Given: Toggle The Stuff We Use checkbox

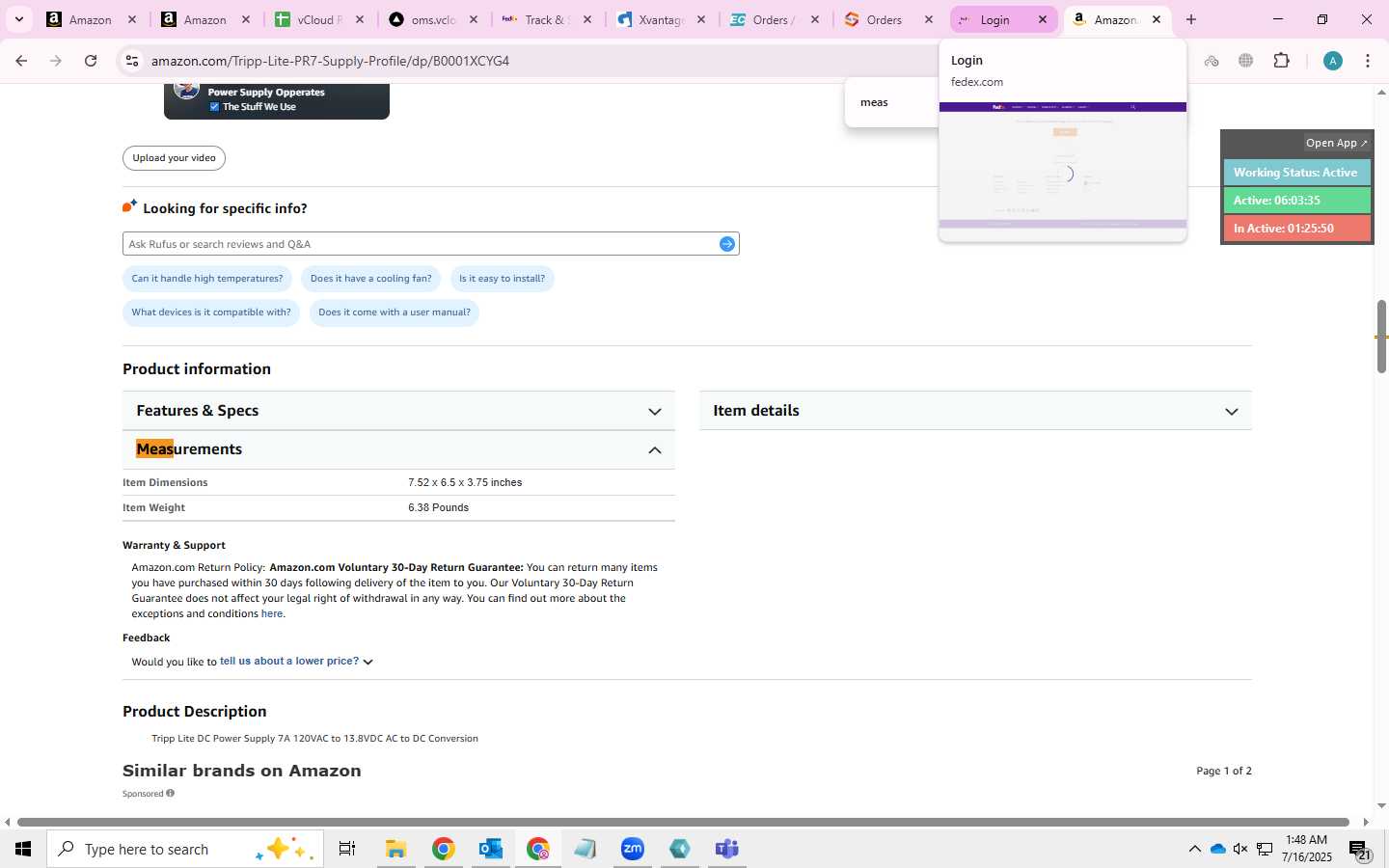Looking at the screenshot, I should (x=214, y=107).
